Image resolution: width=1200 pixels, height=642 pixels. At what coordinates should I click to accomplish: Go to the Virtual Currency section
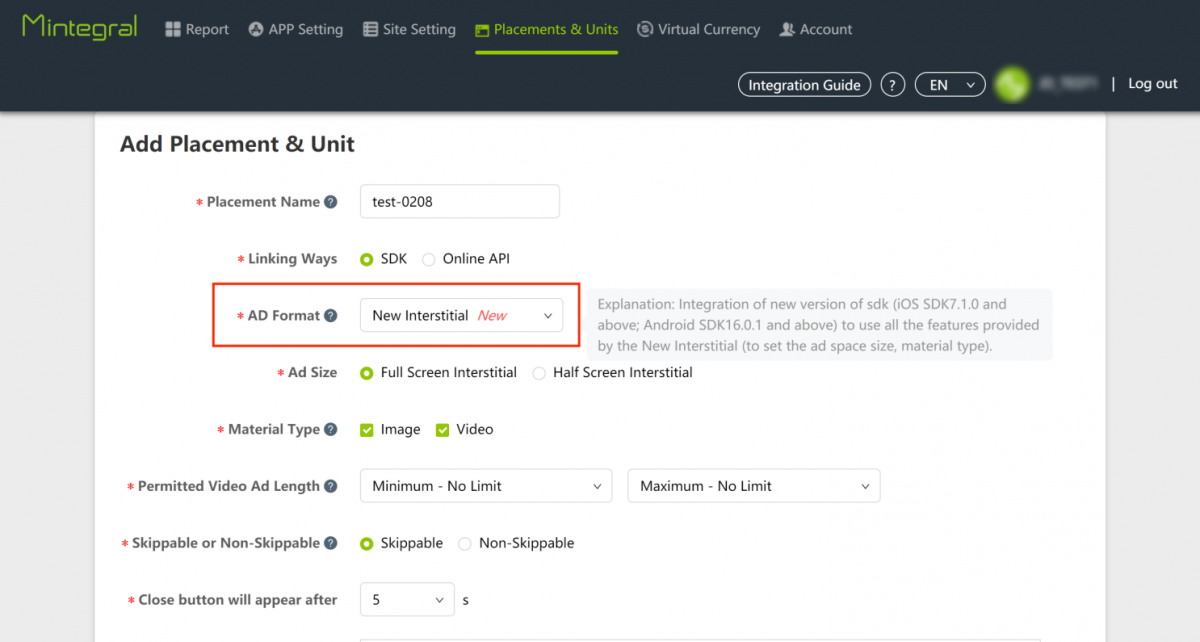click(x=698, y=29)
